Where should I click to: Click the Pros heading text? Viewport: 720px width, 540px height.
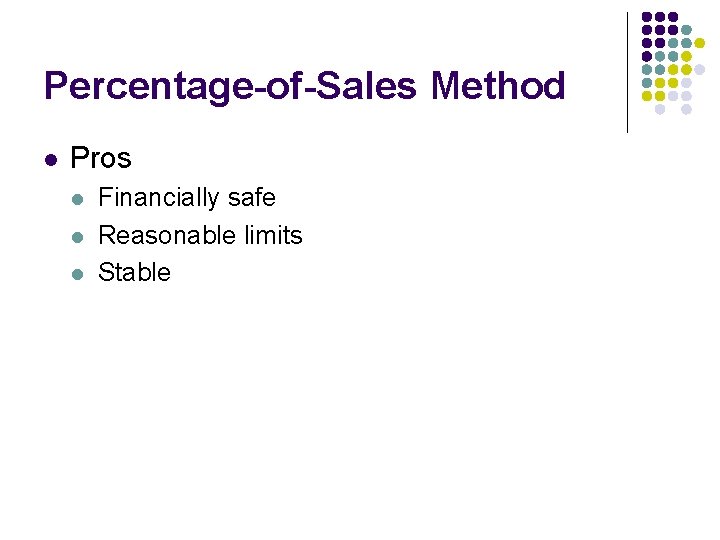(x=101, y=158)
